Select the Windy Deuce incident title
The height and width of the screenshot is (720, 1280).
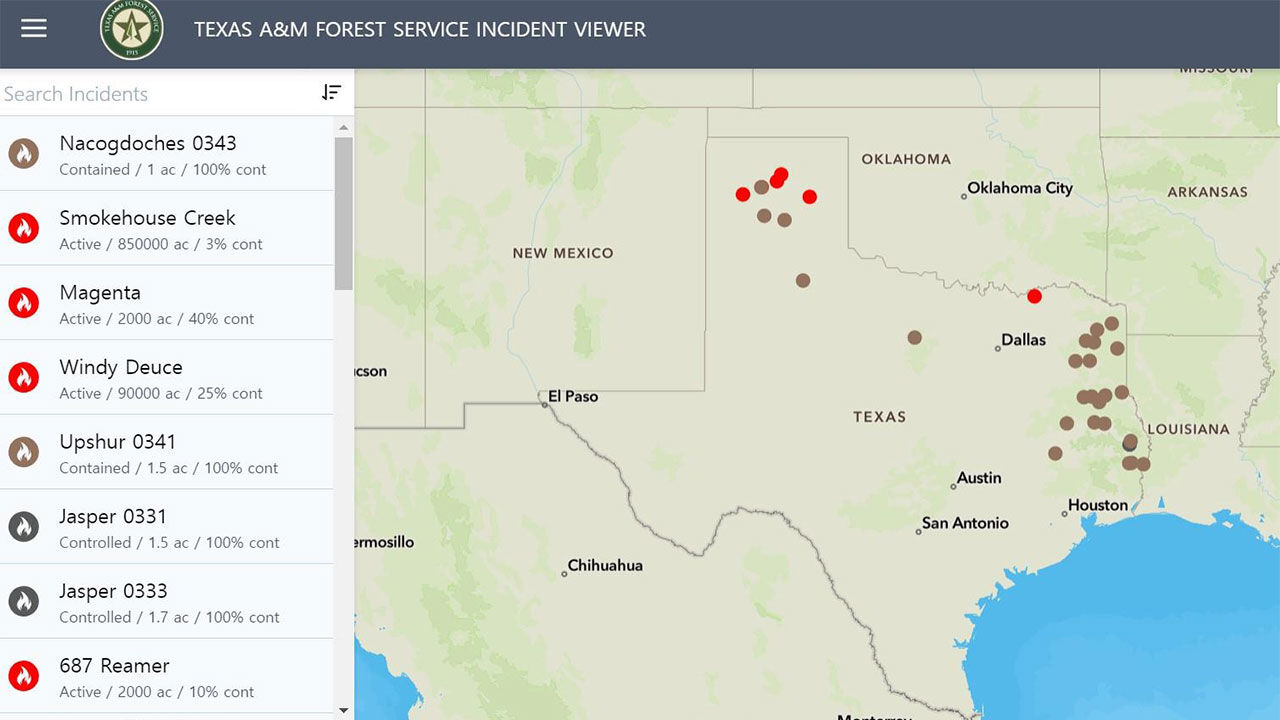point(121,367)
